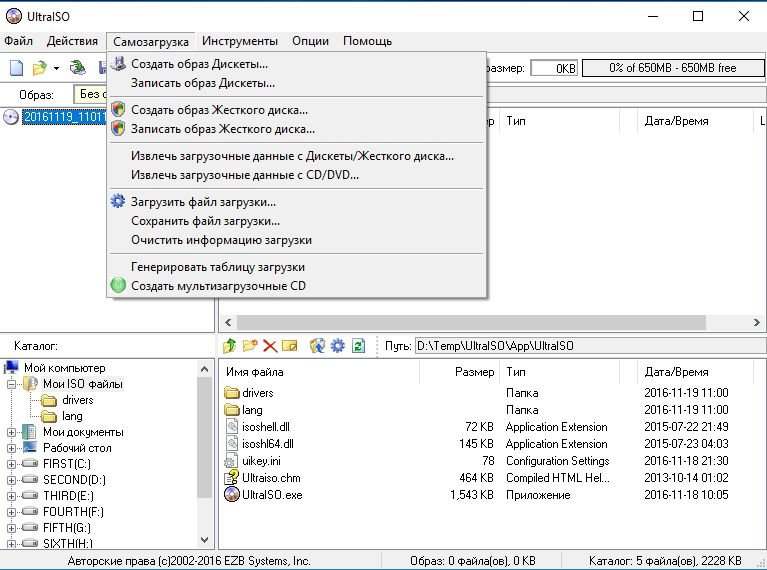The image size is (767, 570).
Task: Click the disc icon of image 20161119_11011
Action: click(x=11, y=117)
